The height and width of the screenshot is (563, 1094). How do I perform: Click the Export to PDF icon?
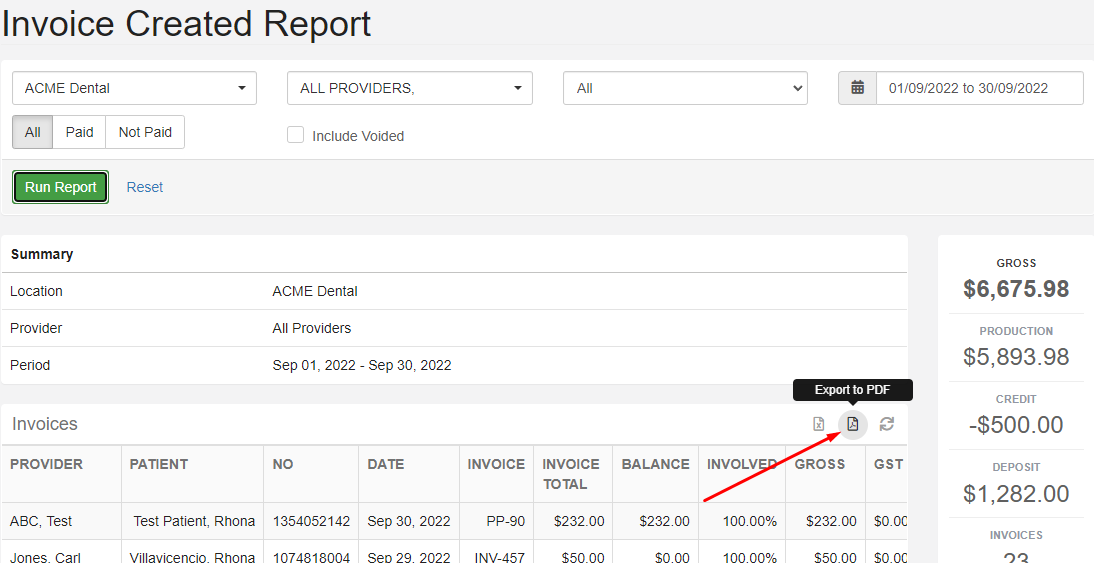[853, 424]
